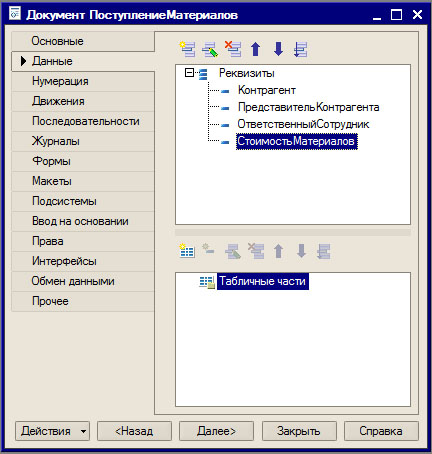Select the СтоимостьМатериалов attribute

(x=297, y=141)
